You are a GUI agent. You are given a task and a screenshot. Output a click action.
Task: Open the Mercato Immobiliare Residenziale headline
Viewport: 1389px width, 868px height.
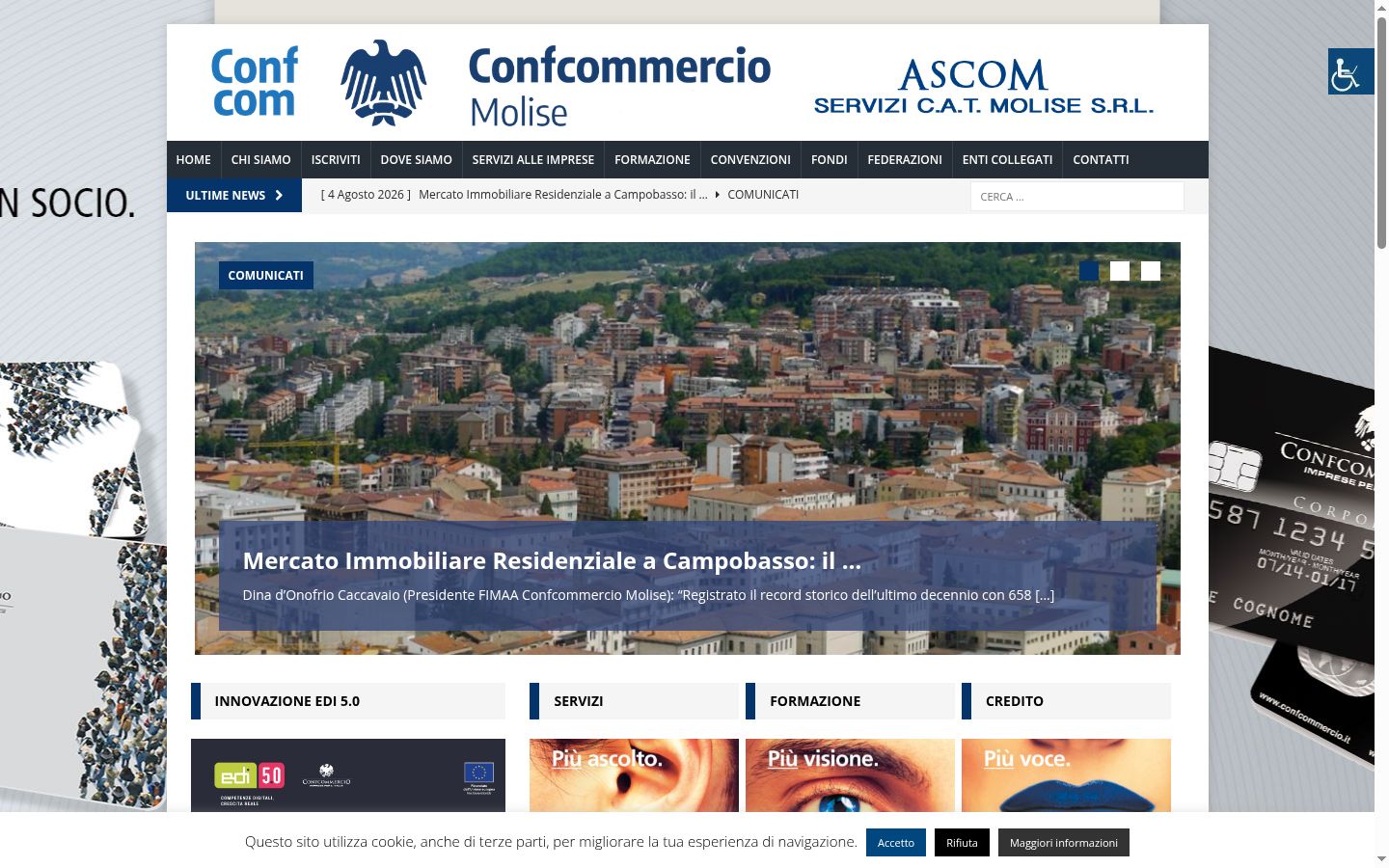point(552,560)
